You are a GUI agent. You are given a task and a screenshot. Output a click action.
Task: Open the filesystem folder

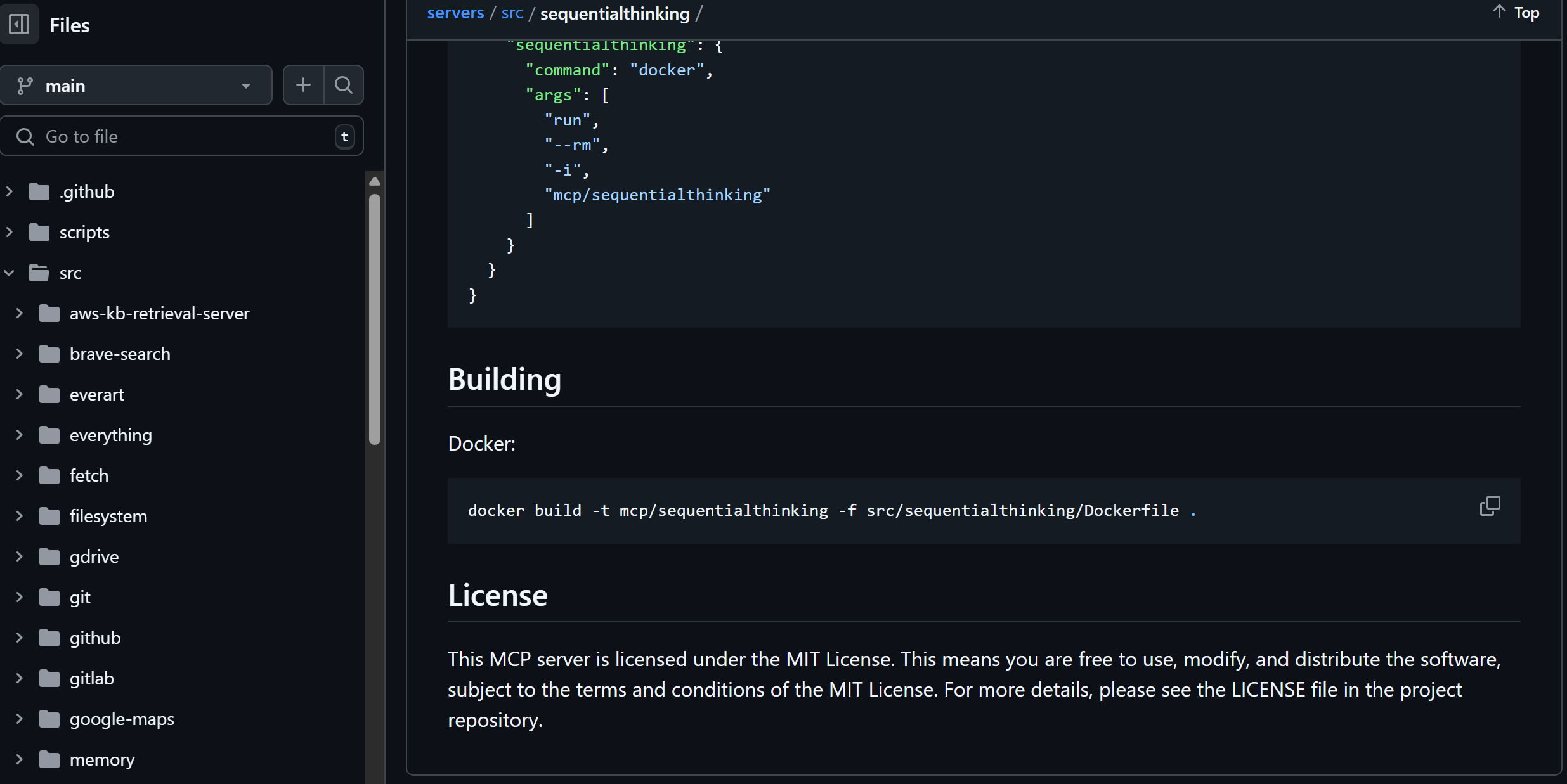108,516
